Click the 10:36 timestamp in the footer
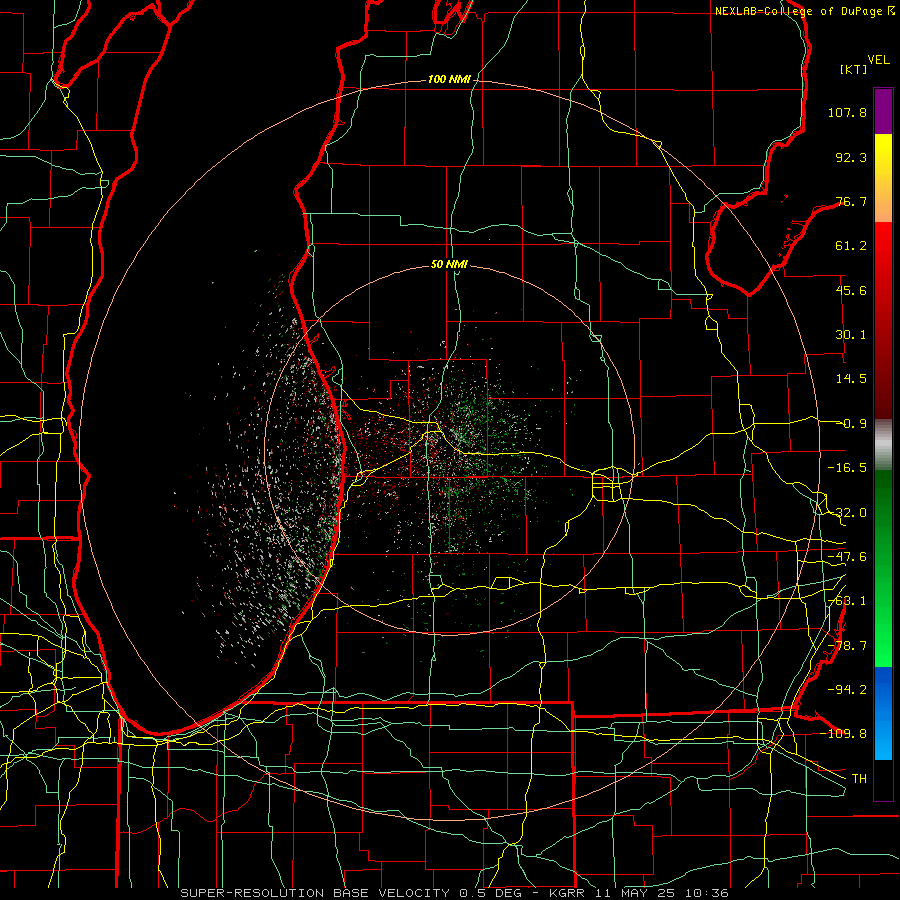900x900 pixels. 707,893
